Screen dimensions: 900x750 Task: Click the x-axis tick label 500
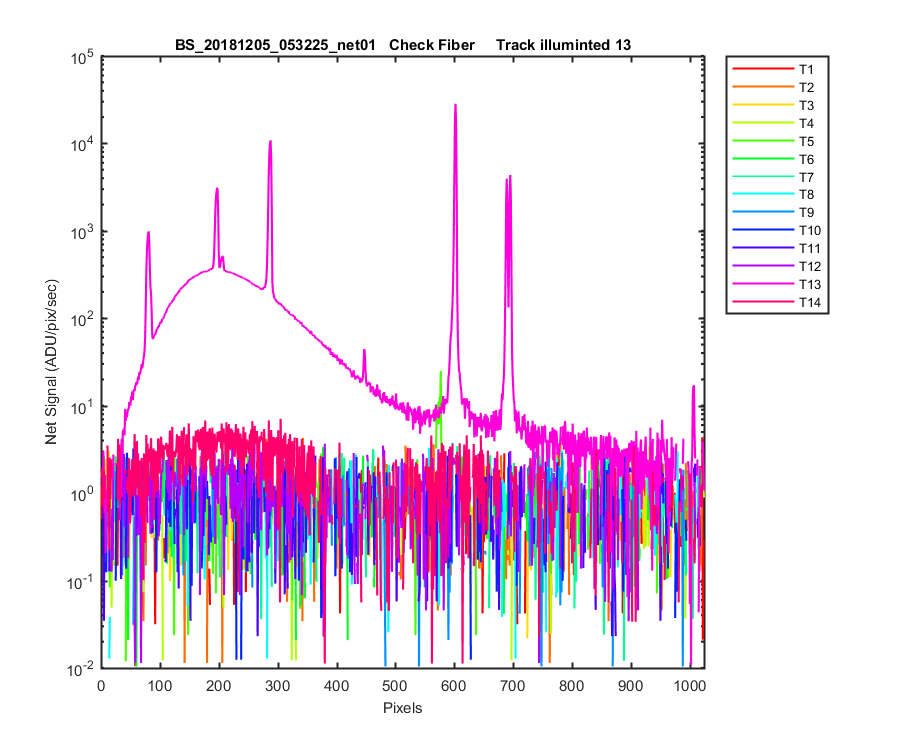395,686
